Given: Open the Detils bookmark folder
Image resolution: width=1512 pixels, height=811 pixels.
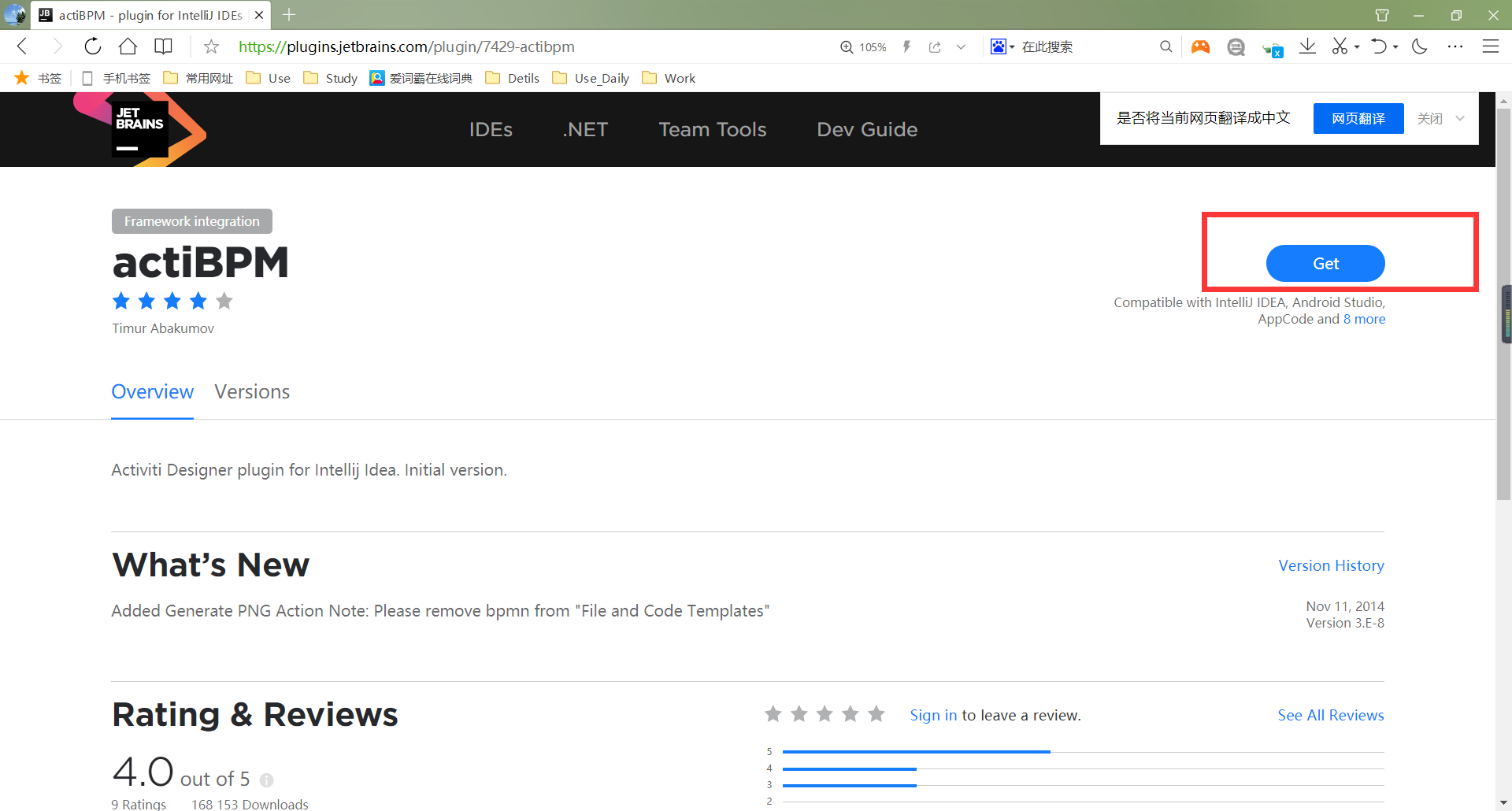Looking at the screenshot, I should click(513, 78).
